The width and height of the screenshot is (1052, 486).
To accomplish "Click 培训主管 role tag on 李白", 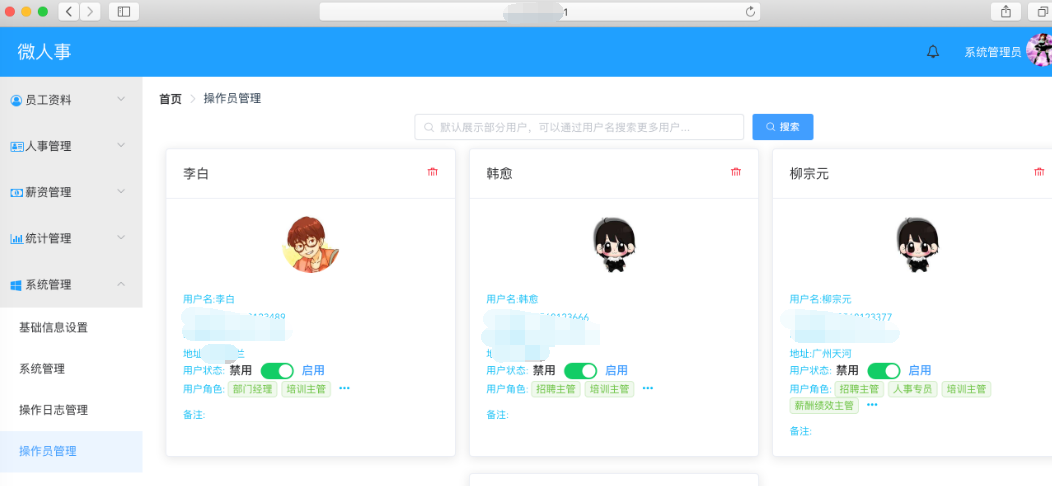I will click(306, 389).
